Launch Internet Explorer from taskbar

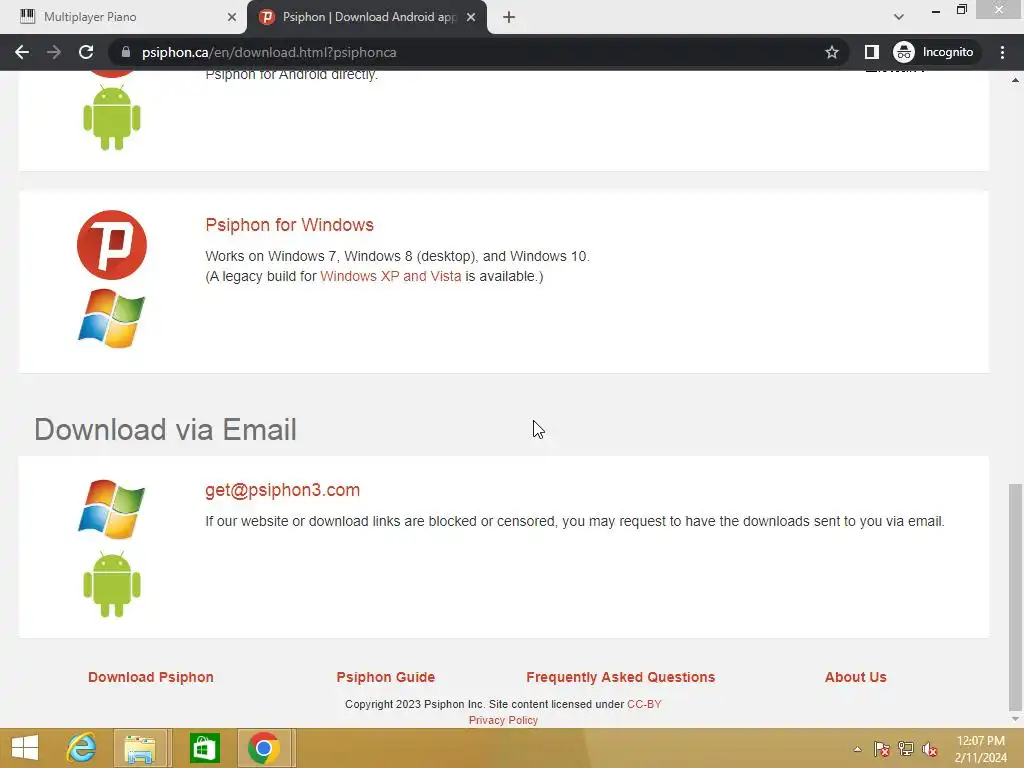82,748
